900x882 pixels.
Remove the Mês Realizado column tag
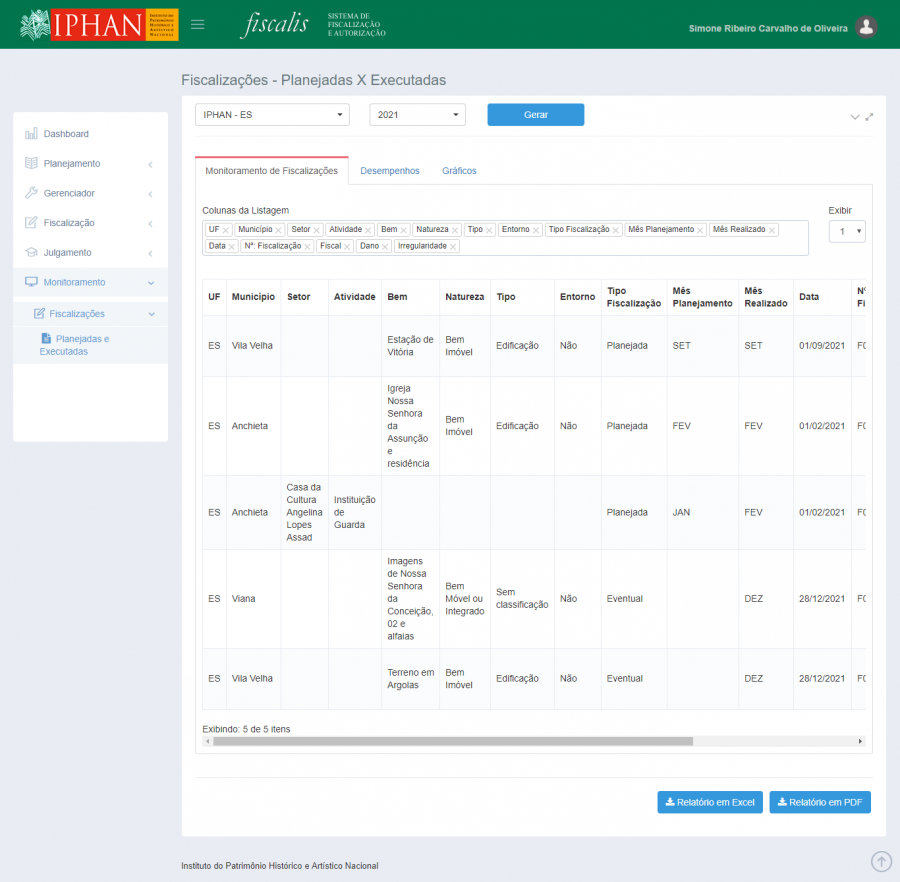pos(771,230)
